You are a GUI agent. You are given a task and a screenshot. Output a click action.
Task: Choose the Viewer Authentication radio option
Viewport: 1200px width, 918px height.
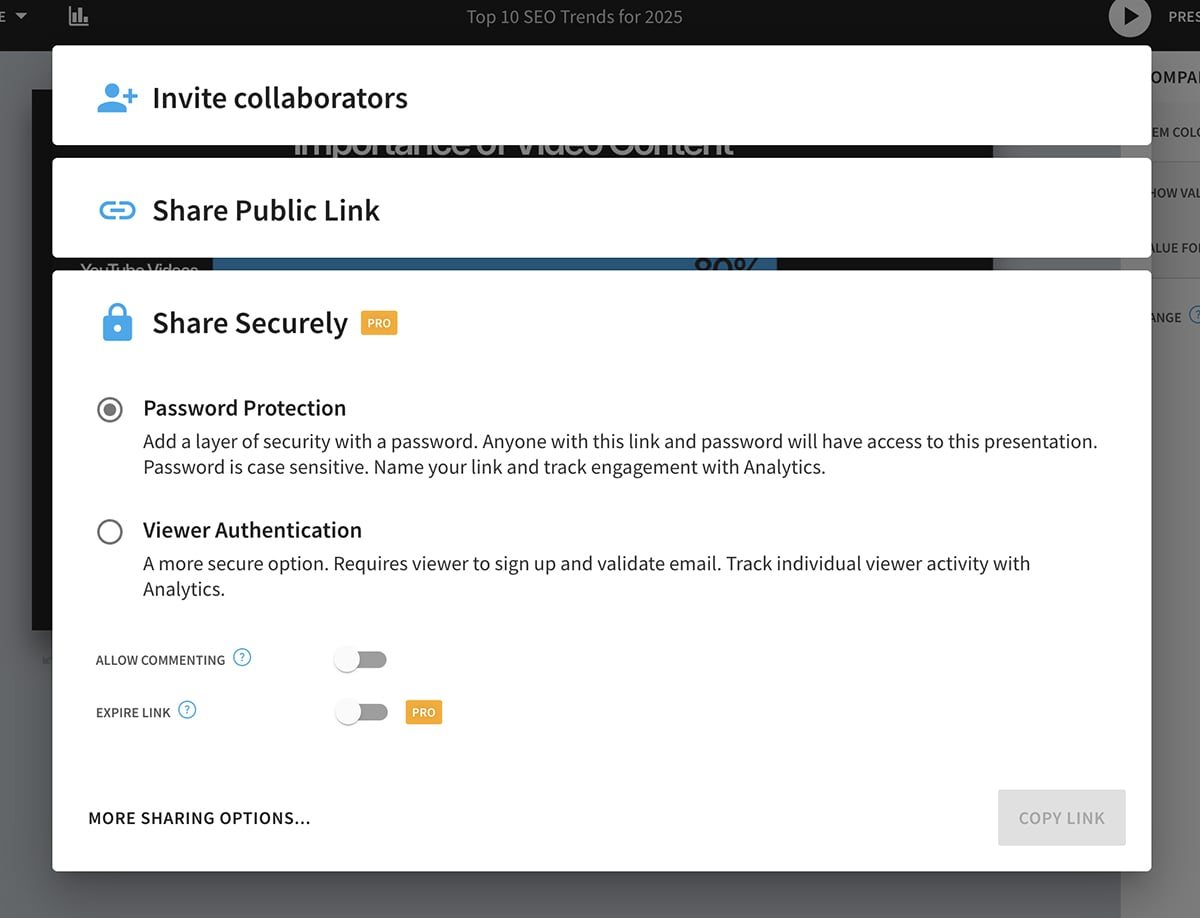click(110, 531)
